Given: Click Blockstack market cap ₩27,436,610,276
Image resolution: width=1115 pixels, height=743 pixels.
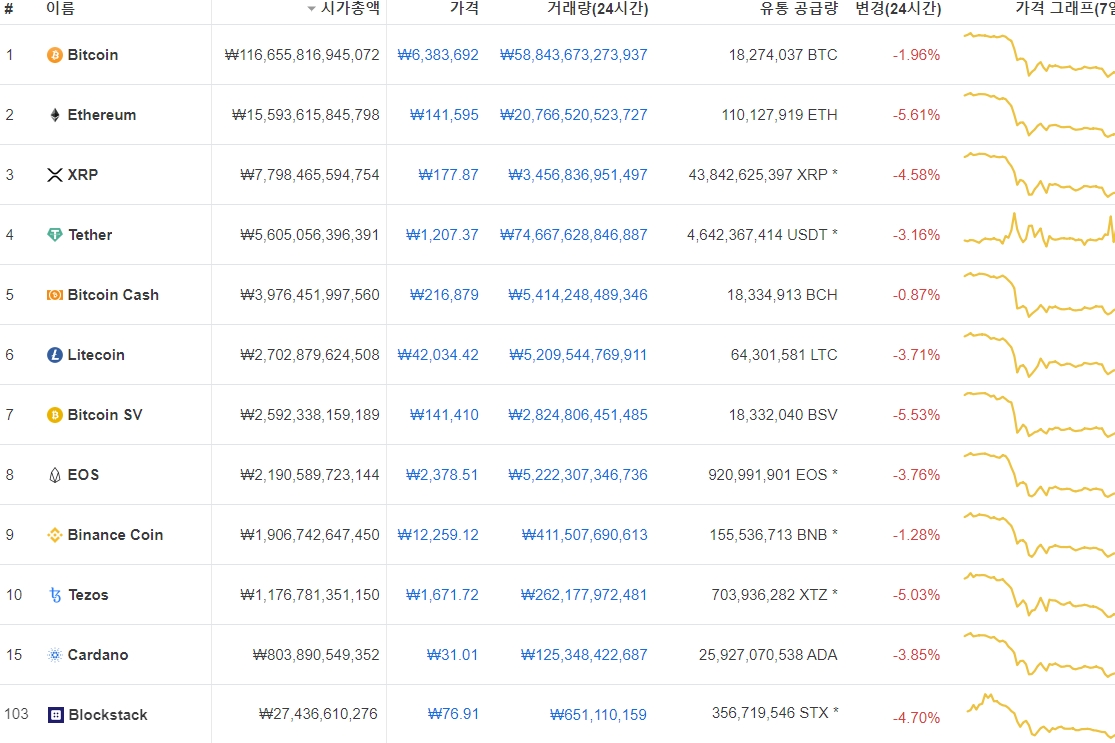Looking at the screenshot, I should [x=319, y=714].
